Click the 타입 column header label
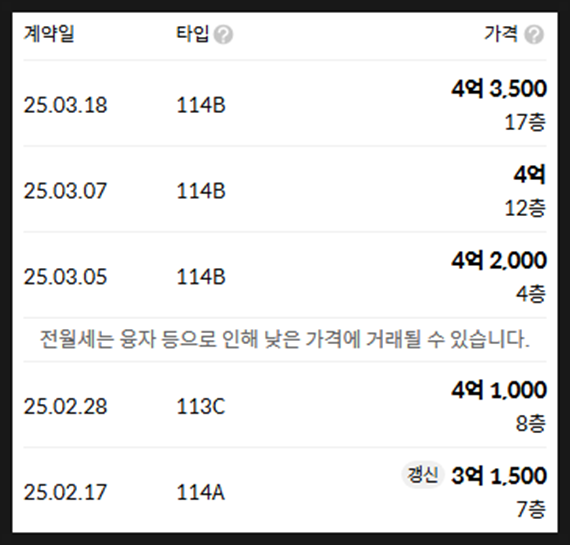570x545 pixels. point(193,34)
